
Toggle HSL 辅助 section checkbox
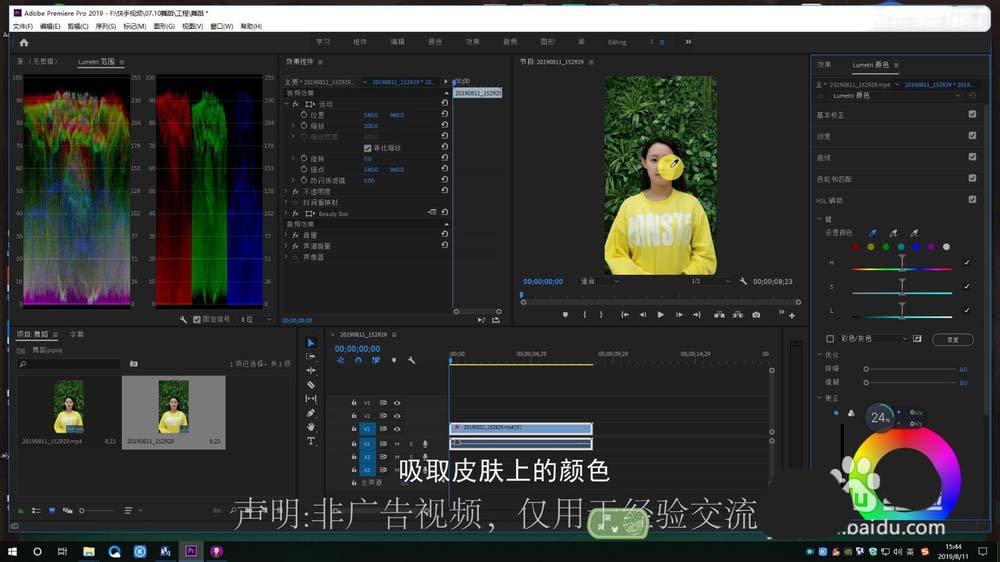[972, 199]
